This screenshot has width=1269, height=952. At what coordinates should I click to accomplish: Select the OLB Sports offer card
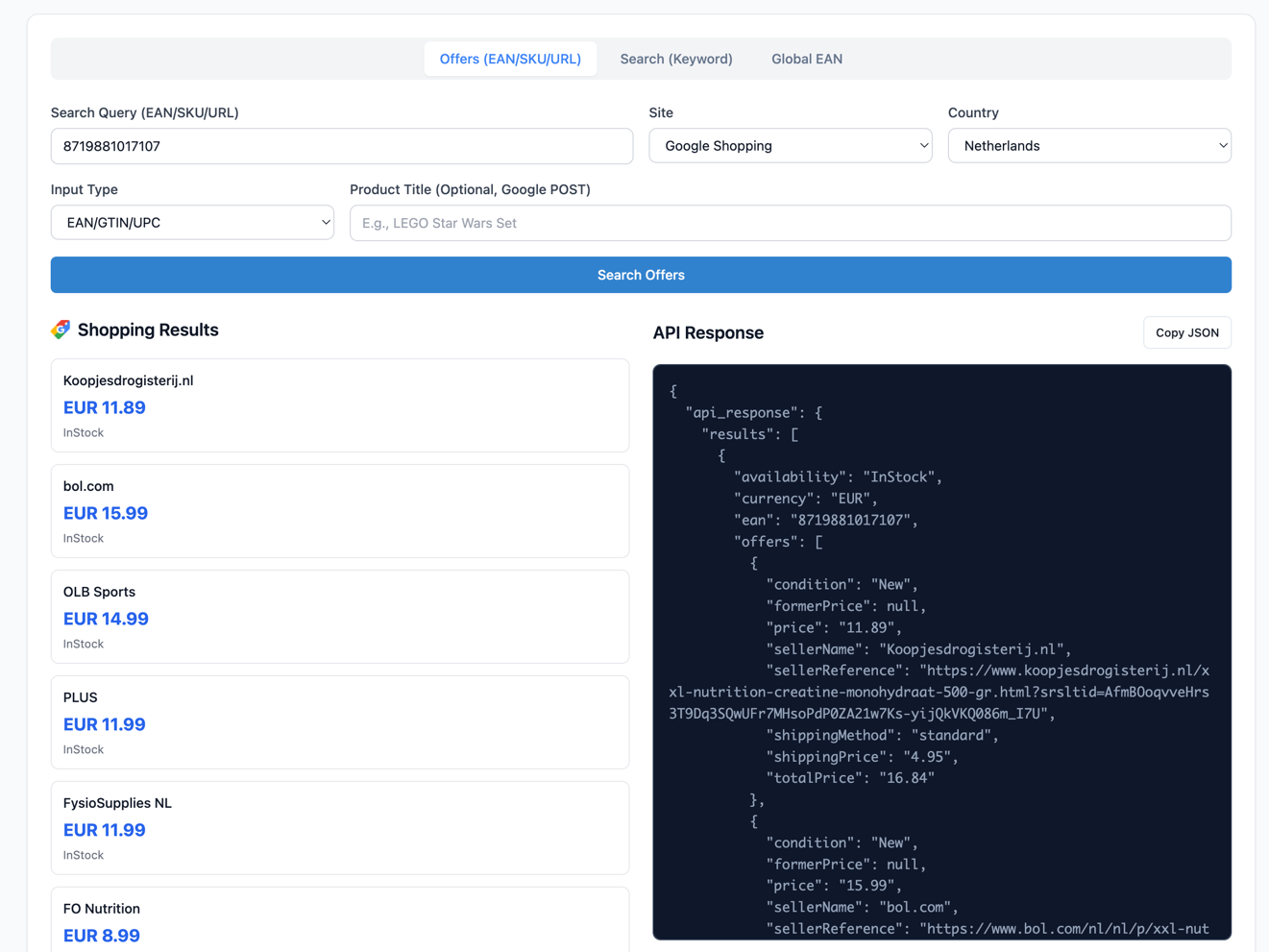[x=340, y=617]
